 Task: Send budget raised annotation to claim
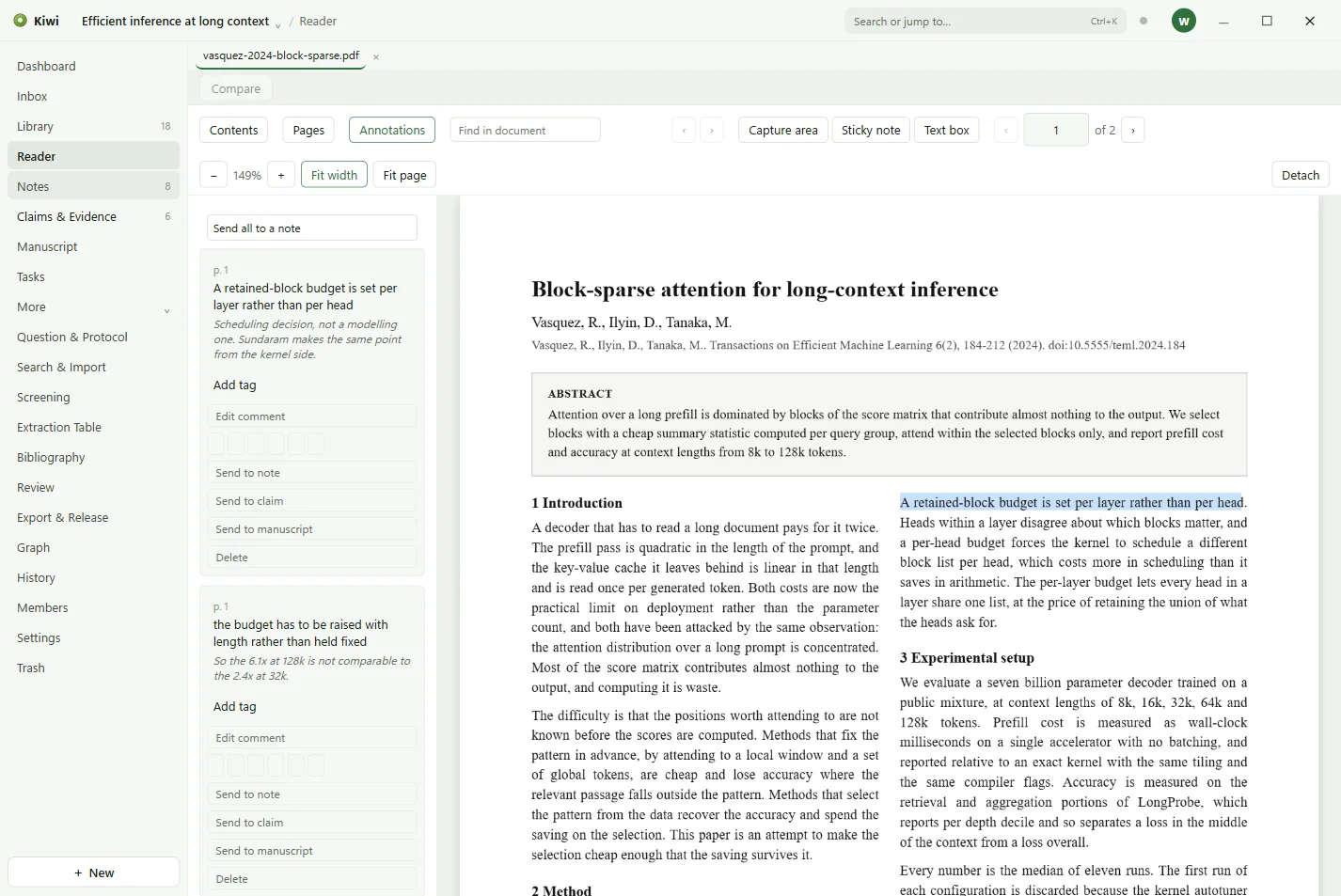312,822
